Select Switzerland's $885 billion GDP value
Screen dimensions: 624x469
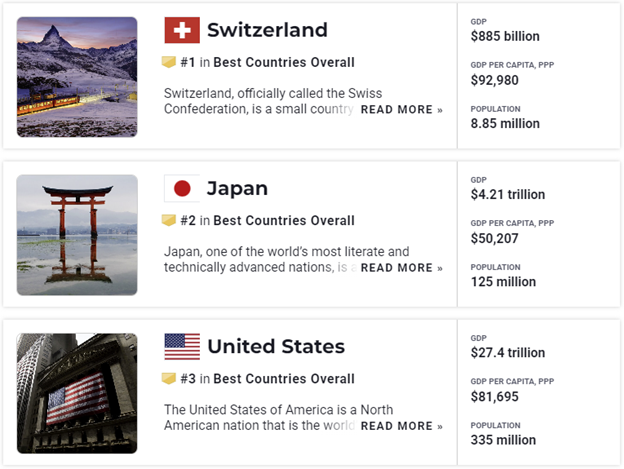pos(505,36)
